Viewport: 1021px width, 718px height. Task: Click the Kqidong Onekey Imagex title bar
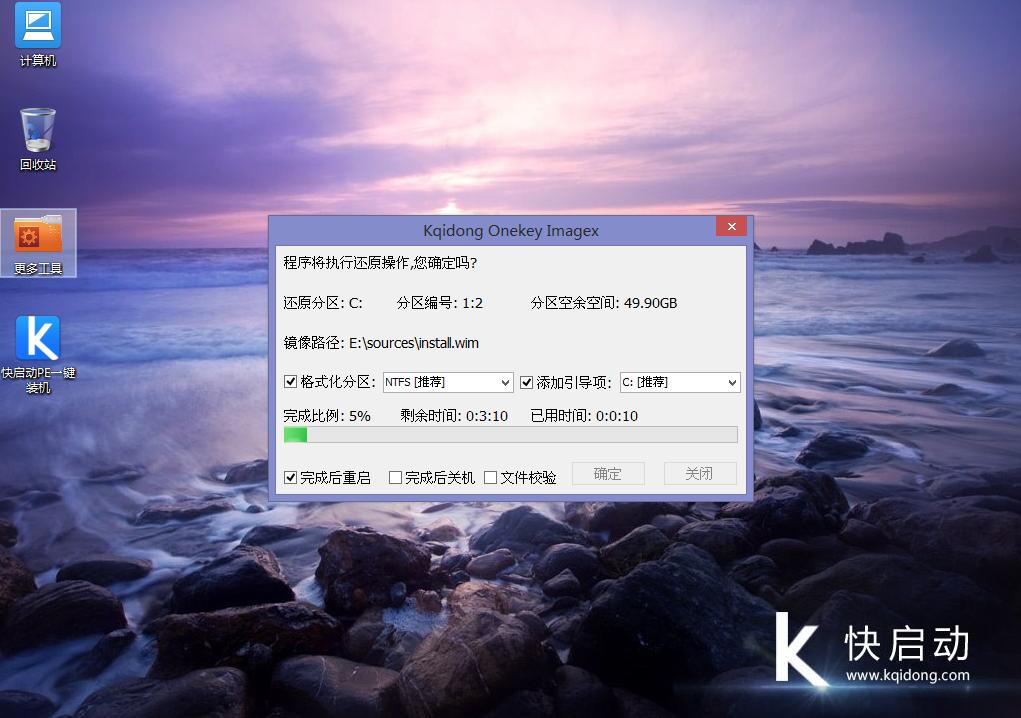(x=510, y=230)
